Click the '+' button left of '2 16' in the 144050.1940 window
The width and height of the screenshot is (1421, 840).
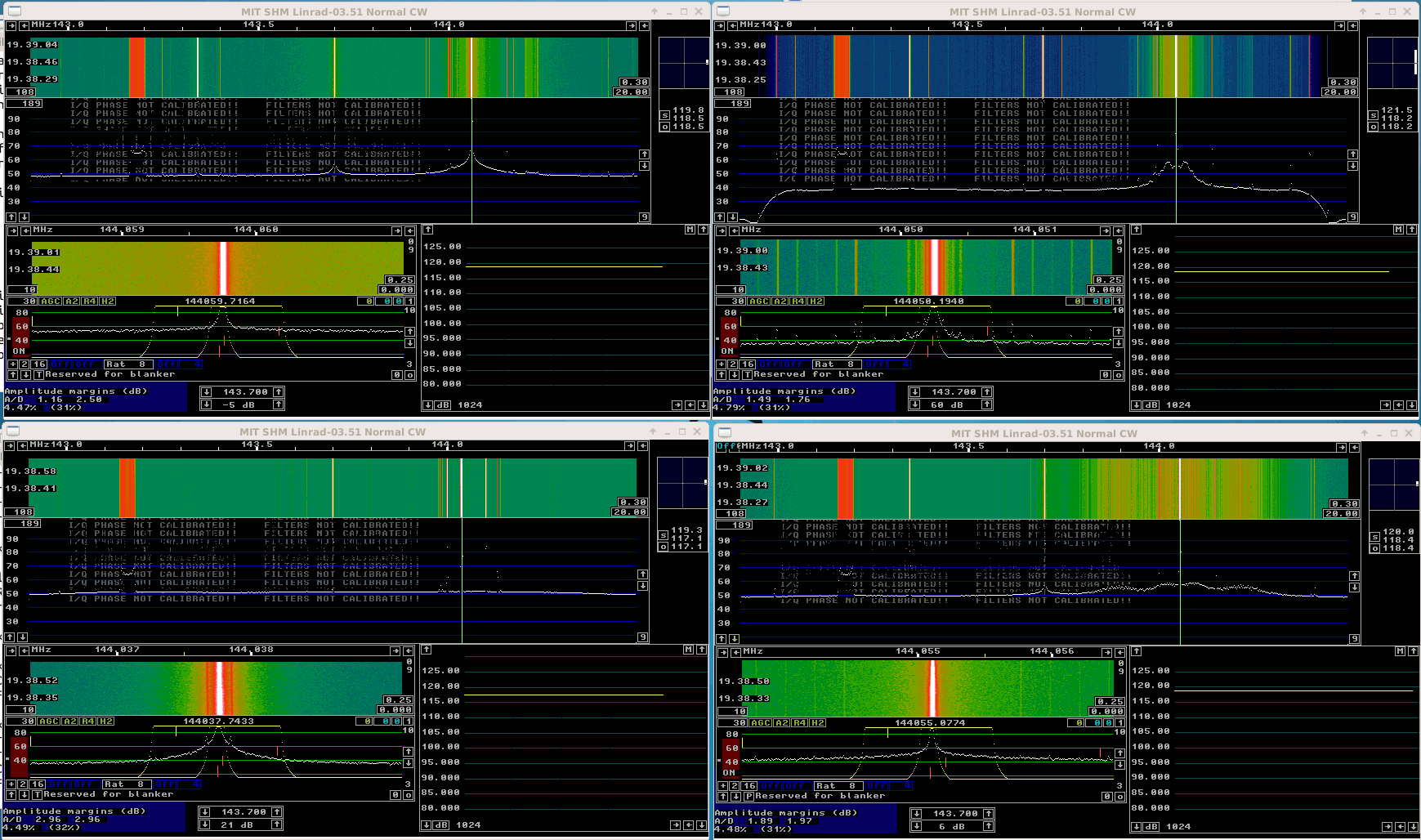[721, 364]
